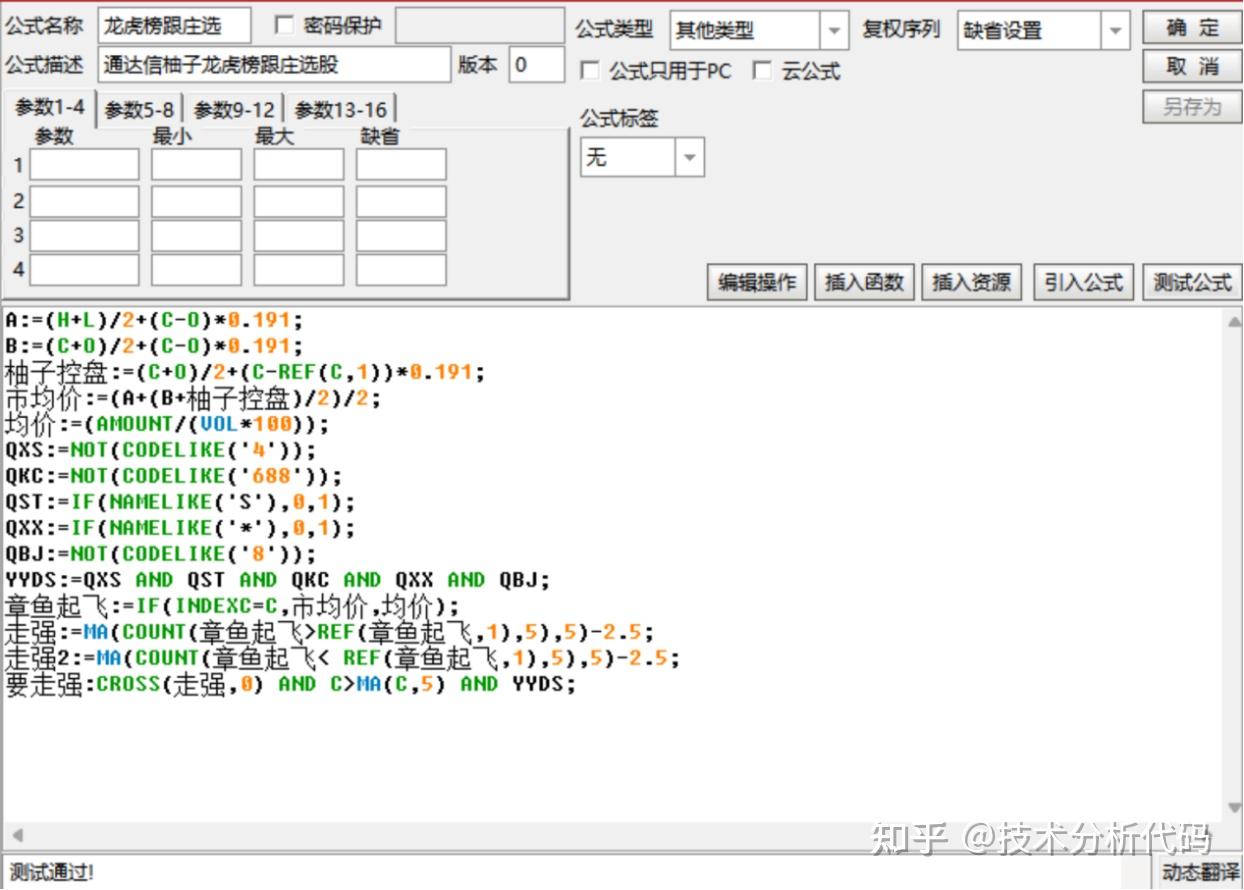Click row 3 最小 value field
The width and height of the screenshot is (1244, 890).
(x=196, y=235)
